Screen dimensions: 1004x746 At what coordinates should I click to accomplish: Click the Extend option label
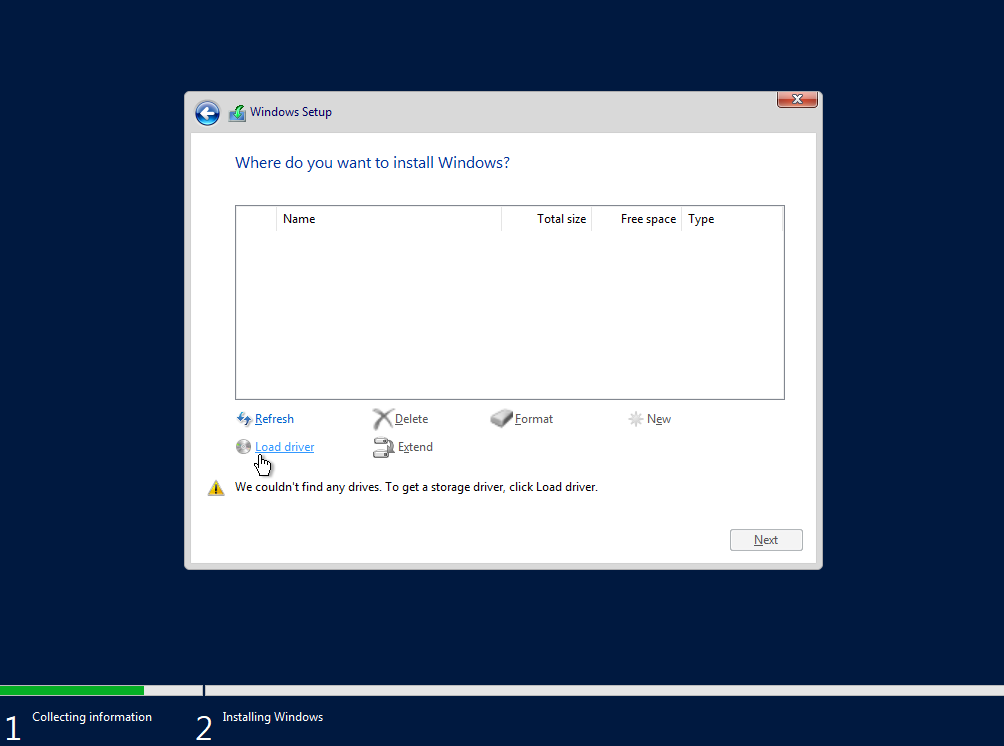coord(415,447)
